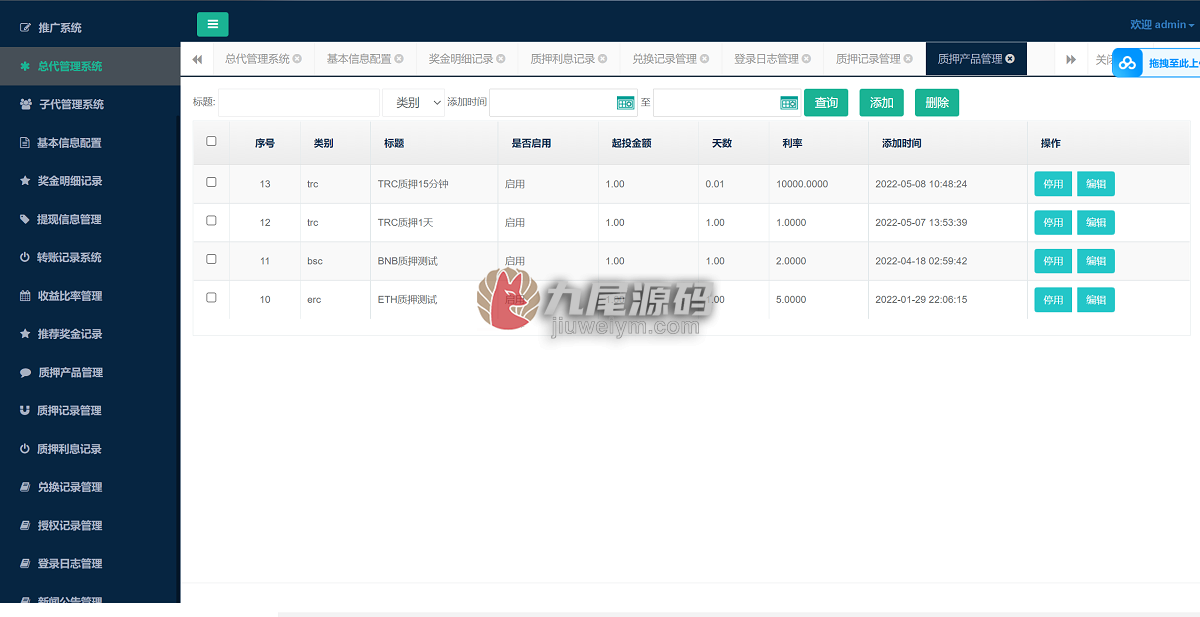Focus the end date input after 至
The width and height of the screenshot is (1200, 617).
point(726,103)
